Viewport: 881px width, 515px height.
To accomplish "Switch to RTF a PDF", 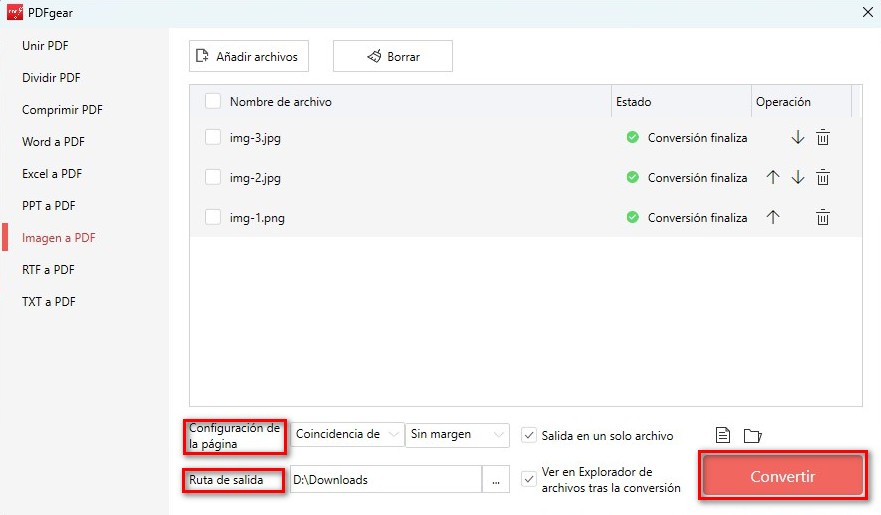I will click(48, 270).
